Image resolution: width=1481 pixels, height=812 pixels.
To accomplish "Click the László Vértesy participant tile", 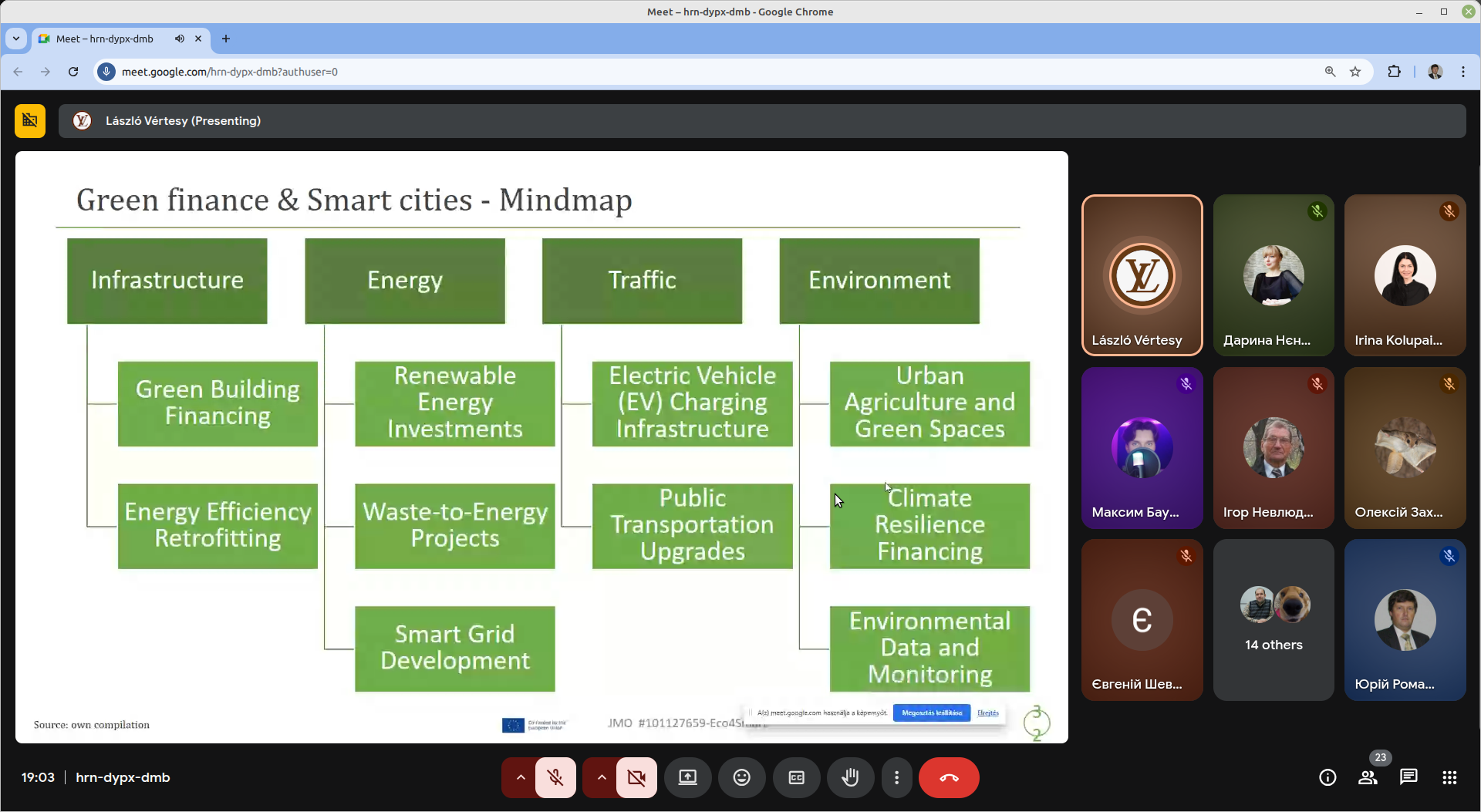I will point(1142,275).
